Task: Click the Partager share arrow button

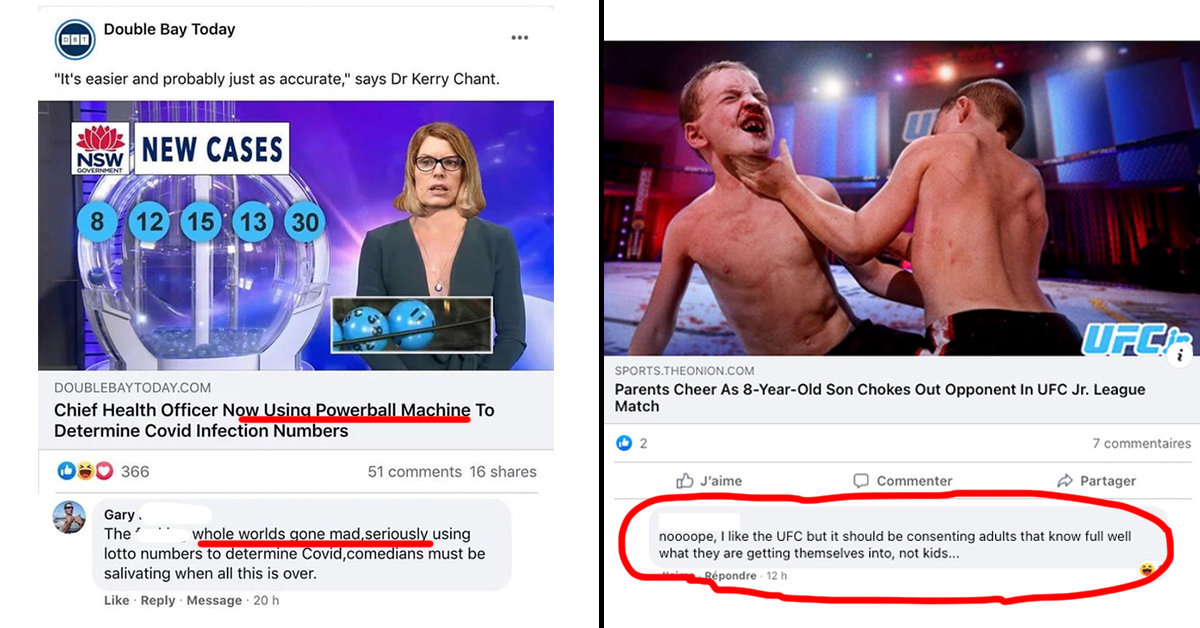Action: coord(1096,480)
